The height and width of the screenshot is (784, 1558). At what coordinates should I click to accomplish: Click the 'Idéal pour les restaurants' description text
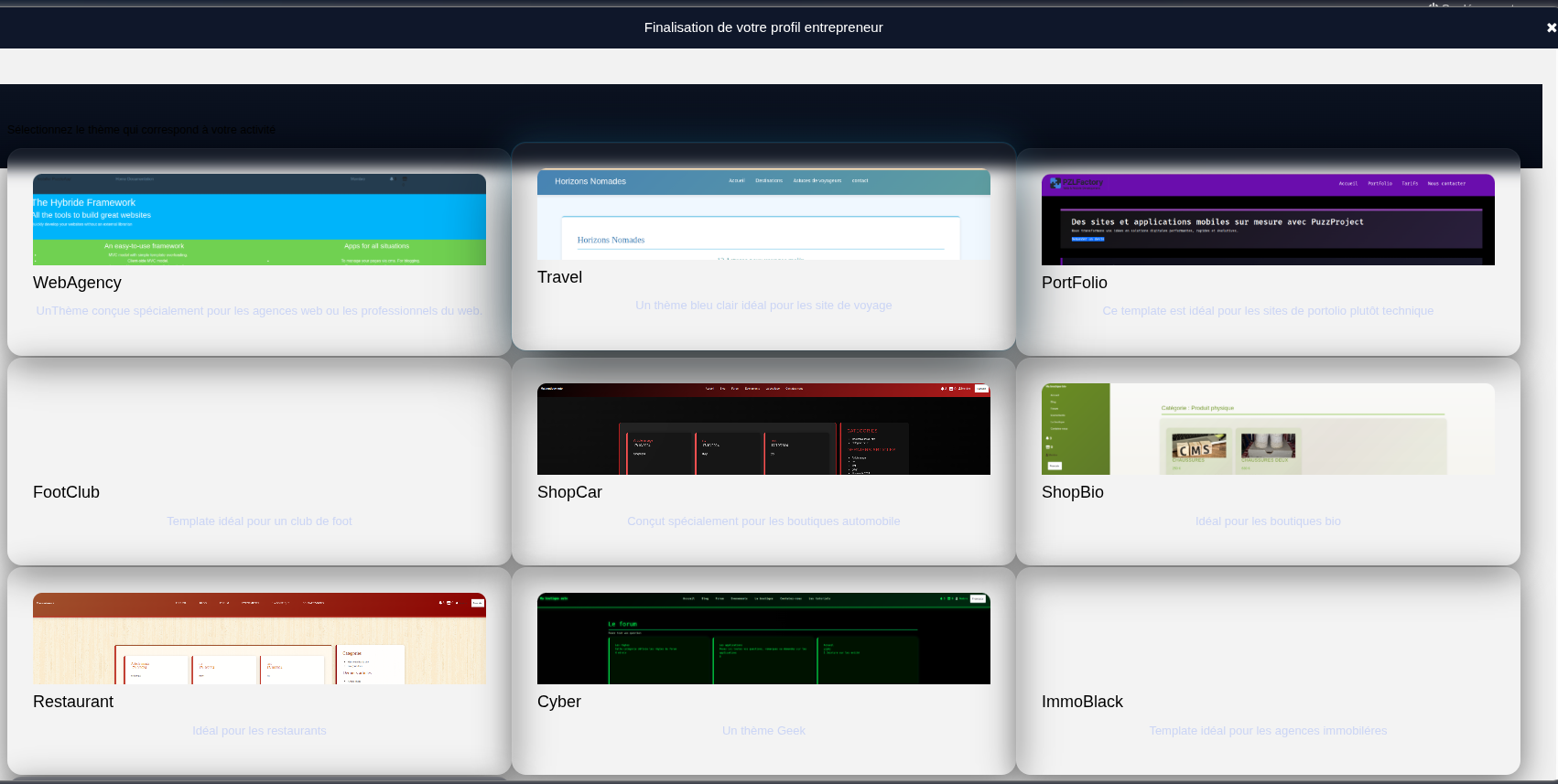[x=259, y=731]
